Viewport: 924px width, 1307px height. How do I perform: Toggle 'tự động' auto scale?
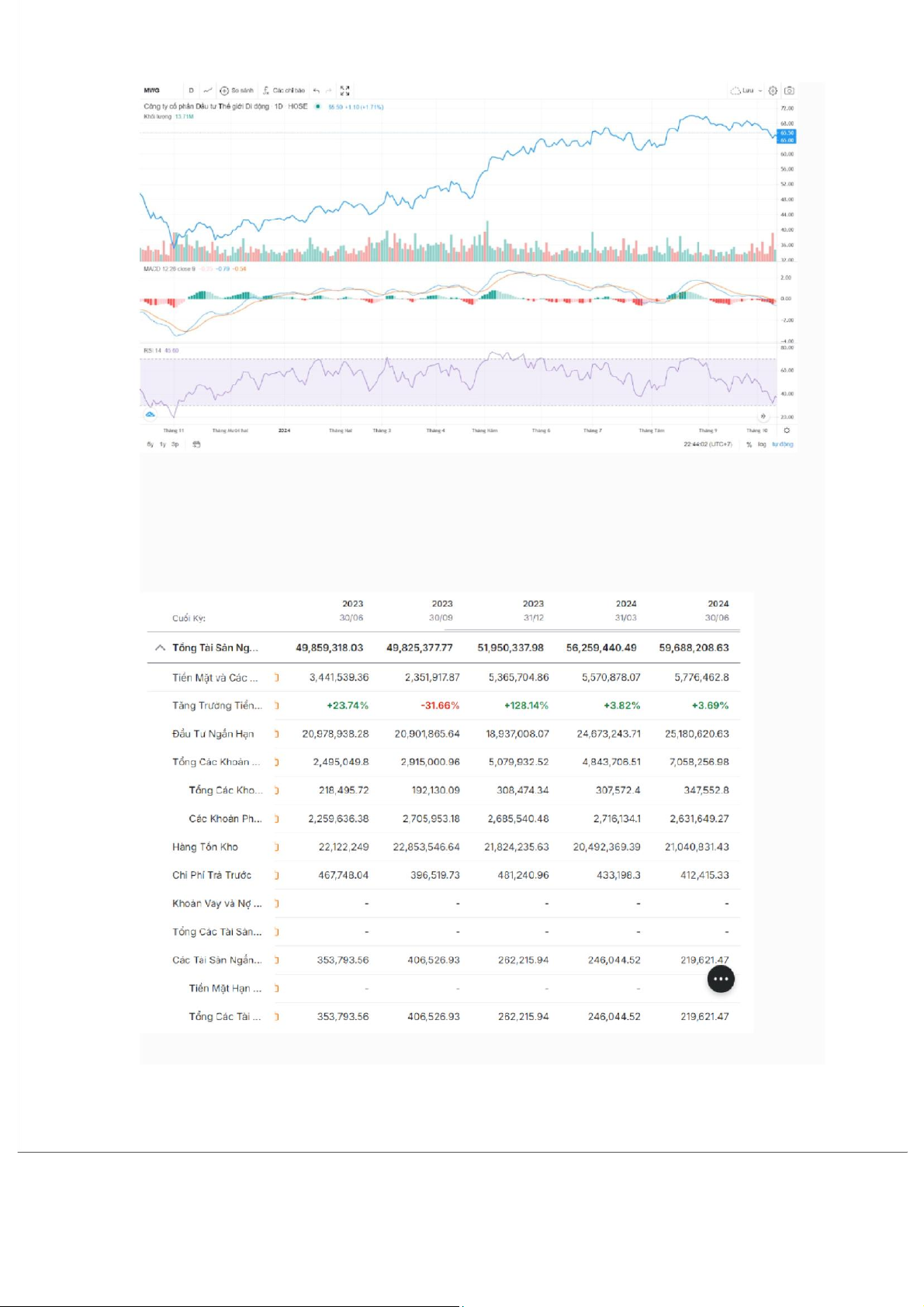pyautogui.click(x=782, y=444)
